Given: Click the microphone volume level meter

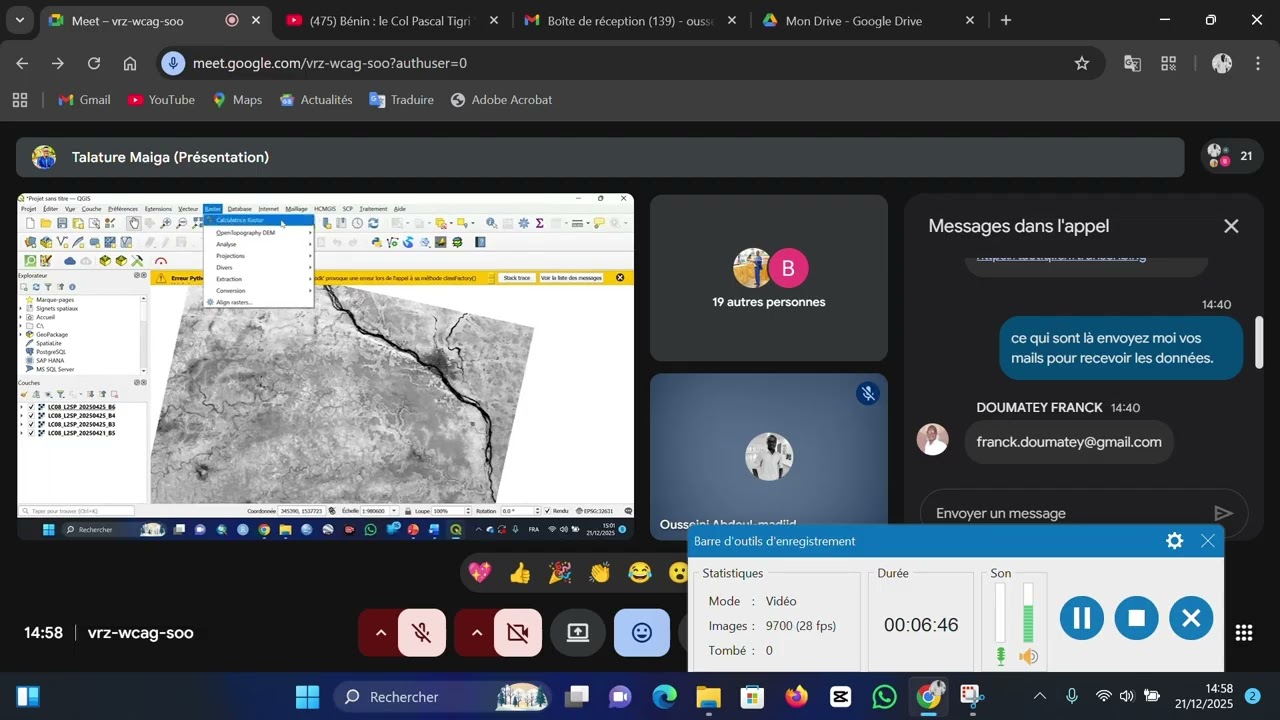Looking at the screenshot, I should [x=1001, y=613].
